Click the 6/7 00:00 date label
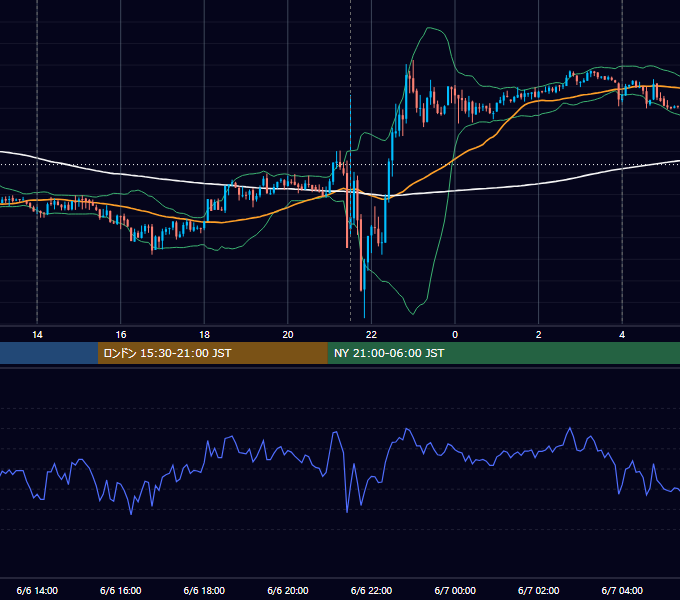680x600 pixels. point(455,590)
